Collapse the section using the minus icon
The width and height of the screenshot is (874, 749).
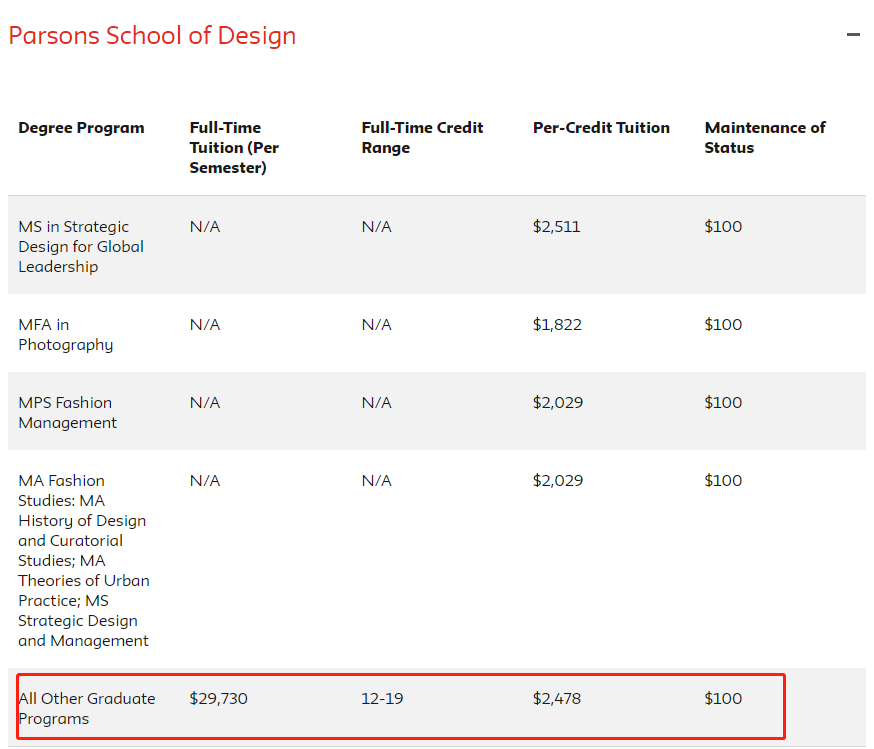tap(852, 35)
